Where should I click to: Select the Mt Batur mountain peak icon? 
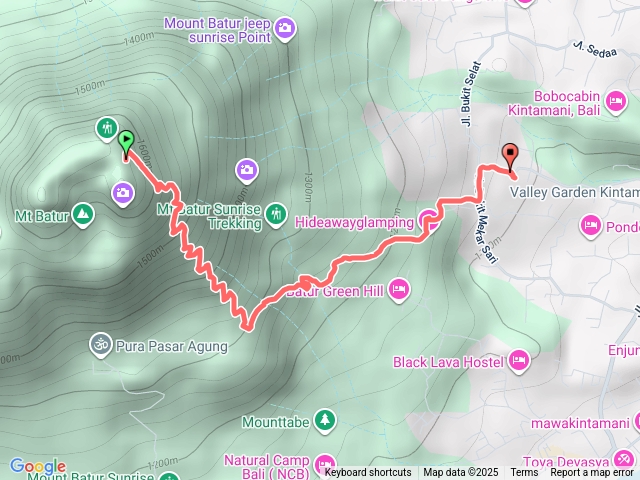83,215
